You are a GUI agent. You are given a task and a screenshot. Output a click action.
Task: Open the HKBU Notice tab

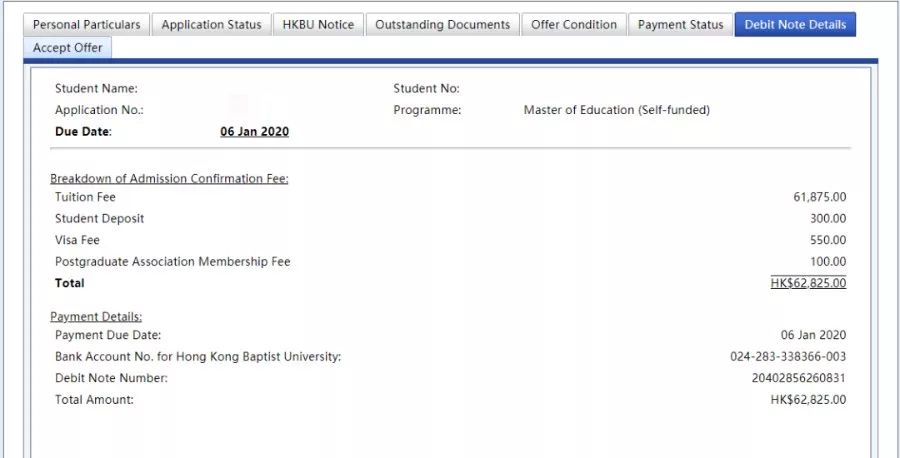(318, 24)
